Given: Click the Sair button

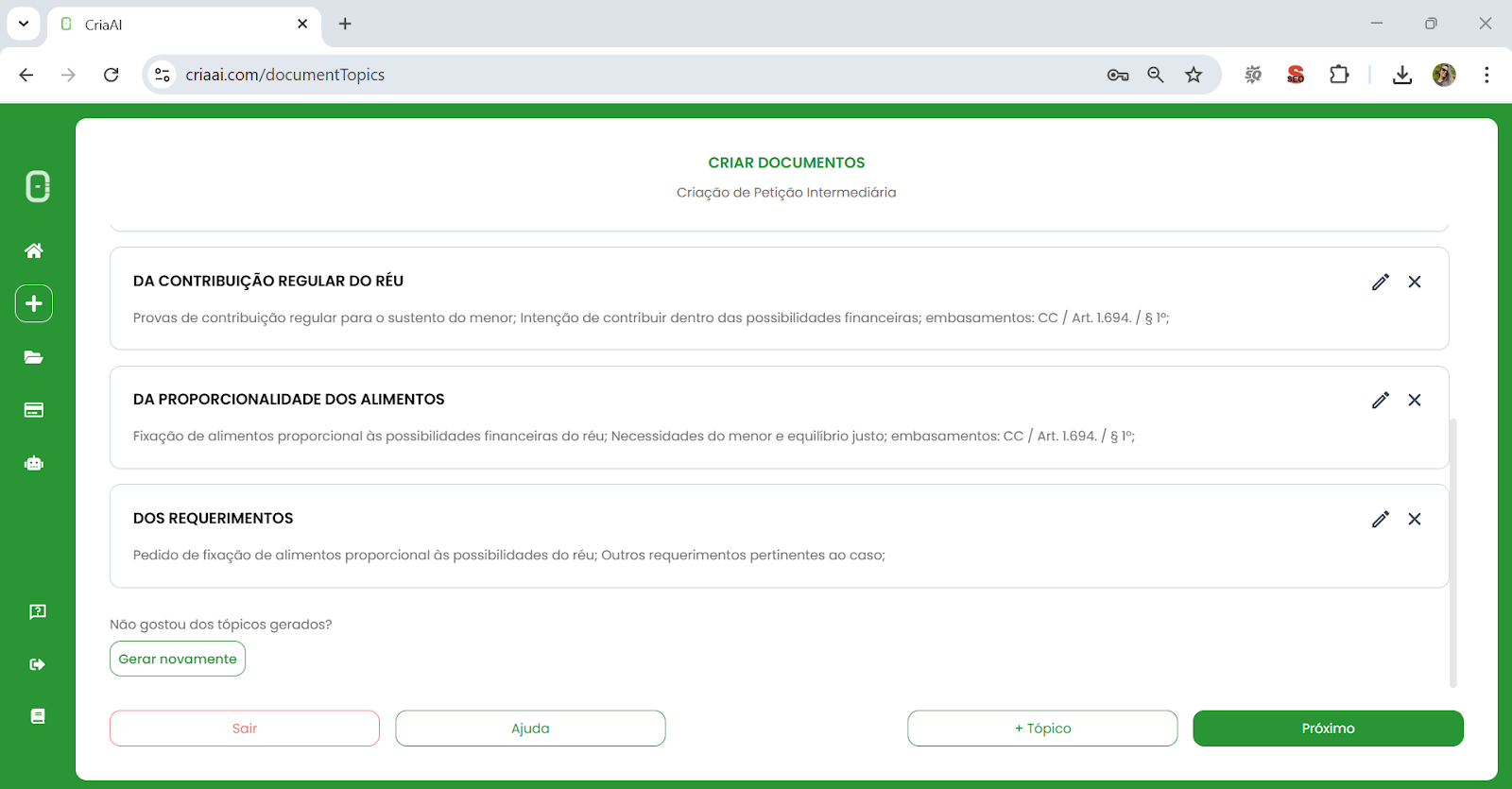Looking at the screenshot, I should pyautogui.click(x=245, y=729).
